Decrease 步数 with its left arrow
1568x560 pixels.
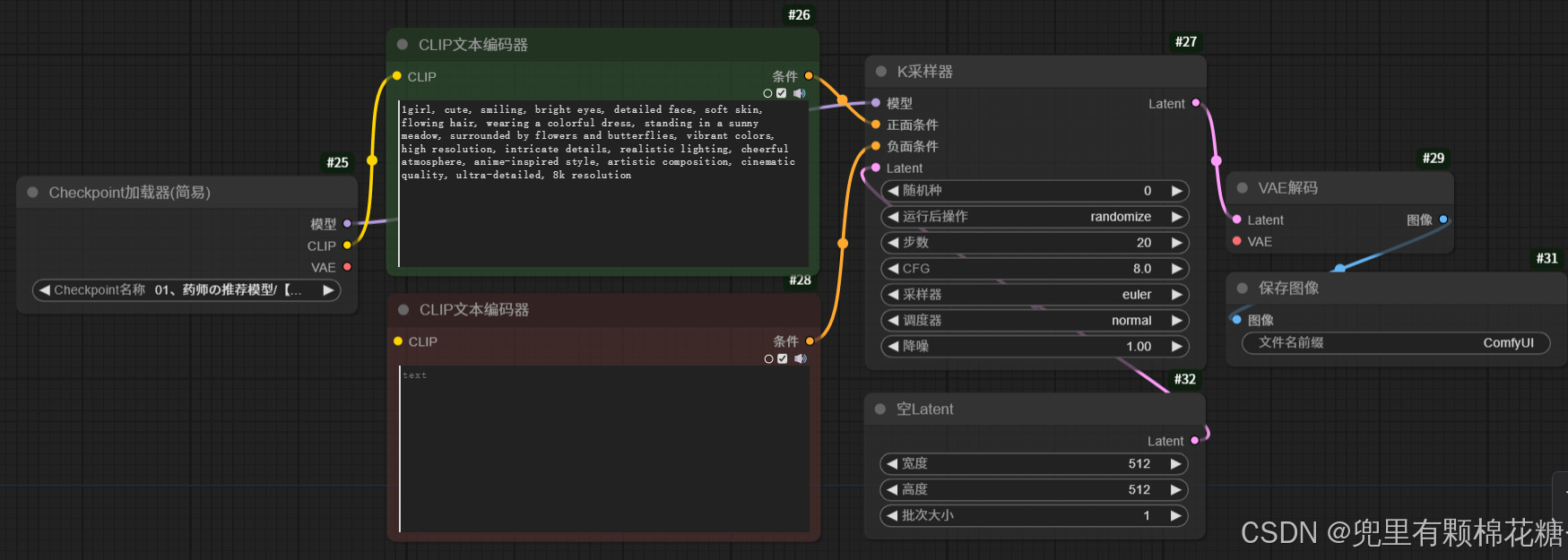point(893,243)
